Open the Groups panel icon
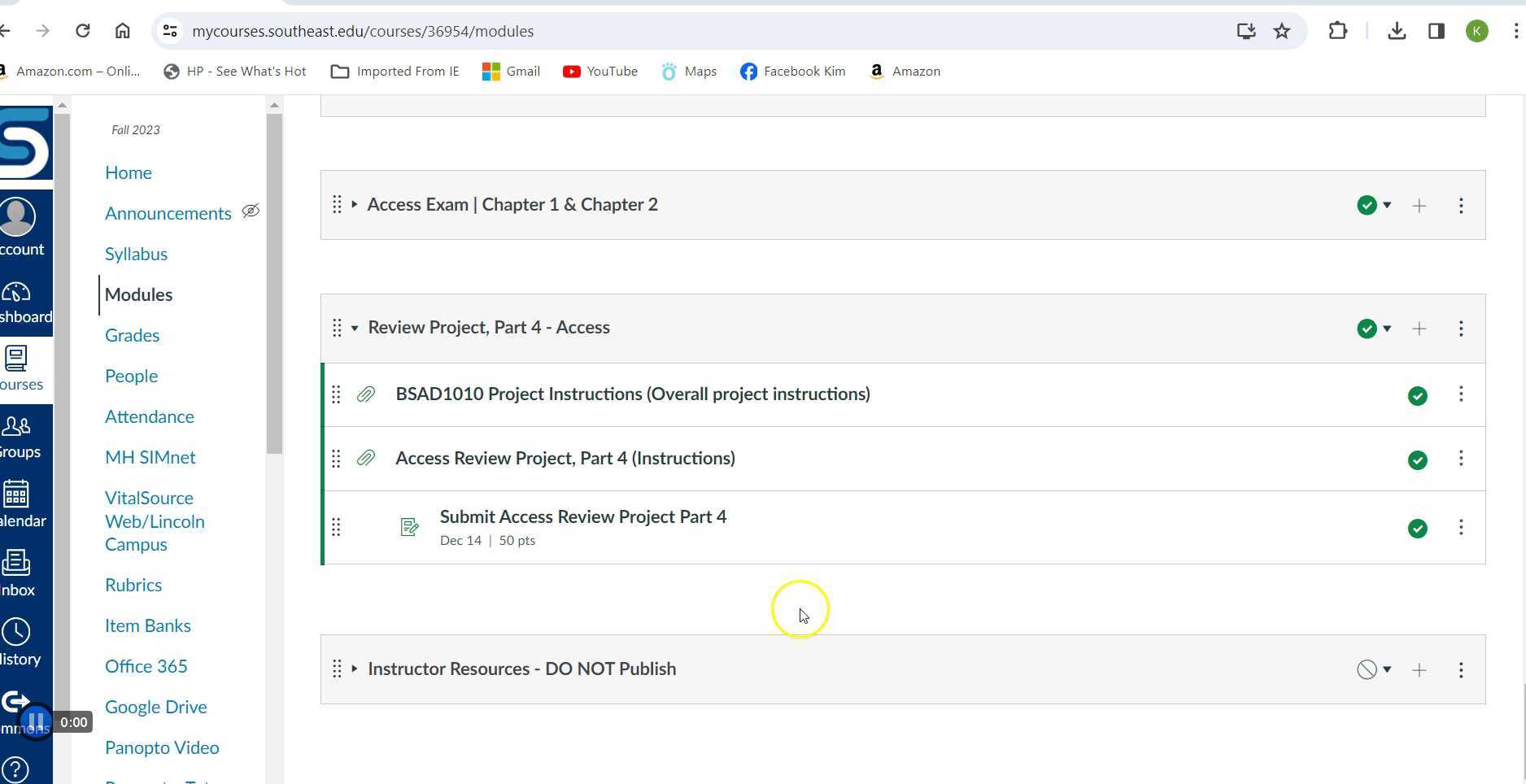 [x=16, y=427]
